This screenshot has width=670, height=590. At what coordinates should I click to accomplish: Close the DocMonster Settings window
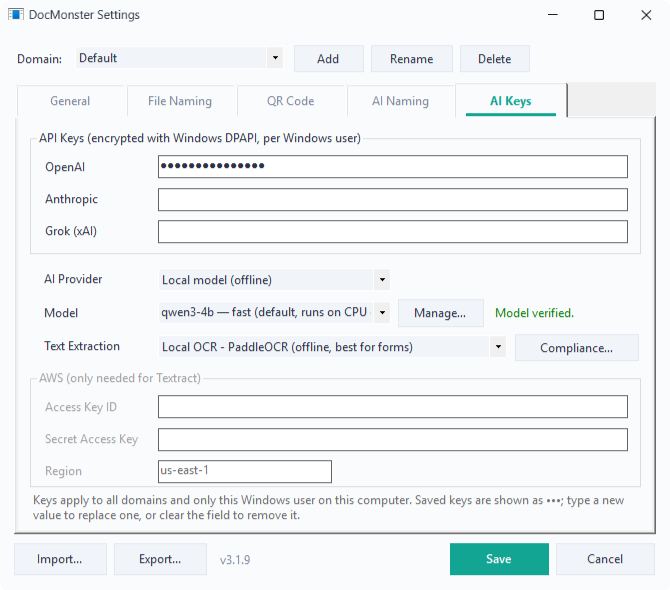coord(646,15)
